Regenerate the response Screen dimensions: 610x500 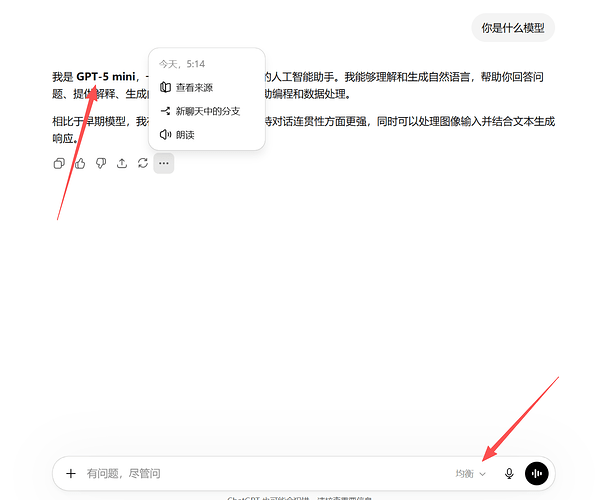(143, 163)
